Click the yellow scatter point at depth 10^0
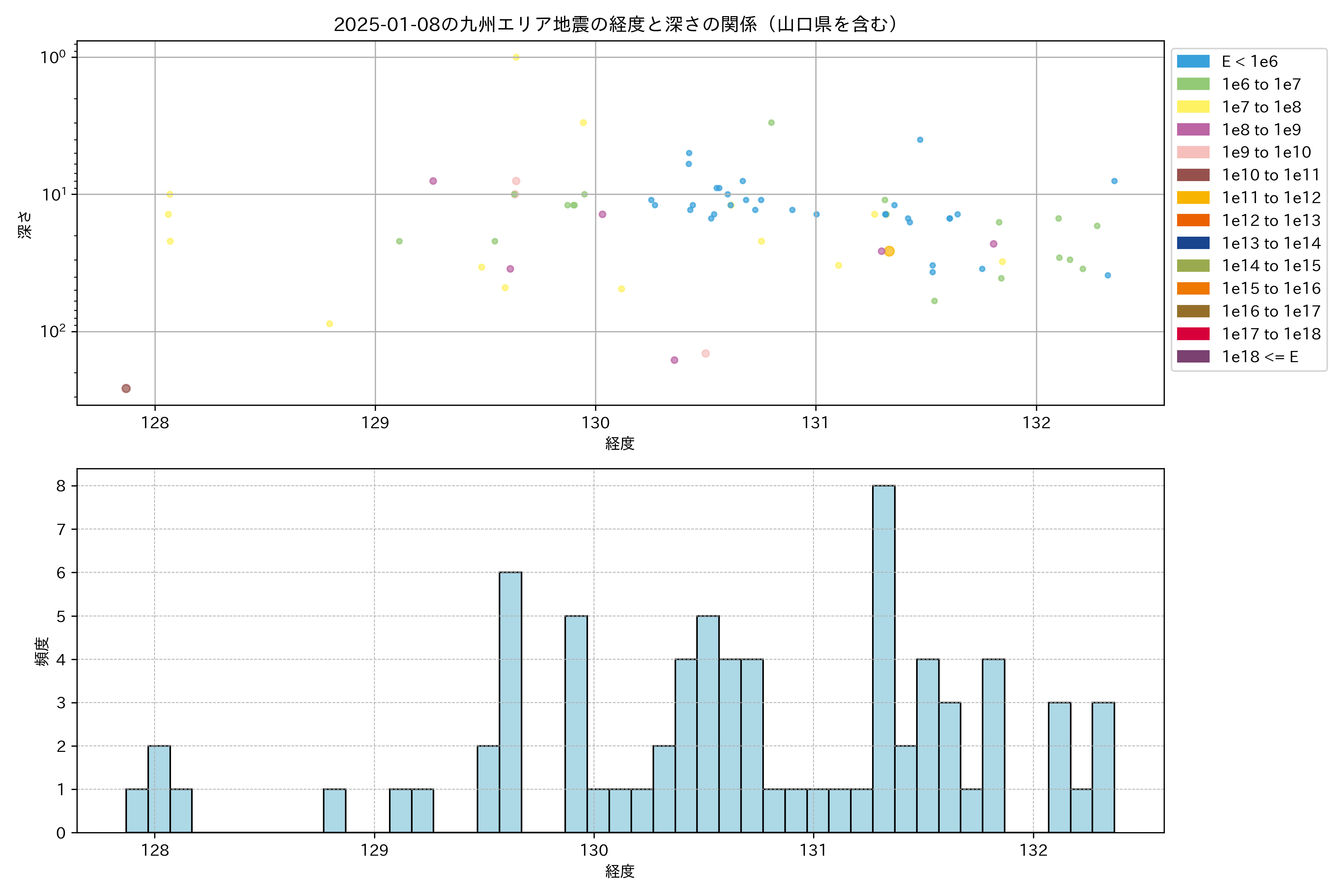 pyautogui.click(x=516, y=57)
